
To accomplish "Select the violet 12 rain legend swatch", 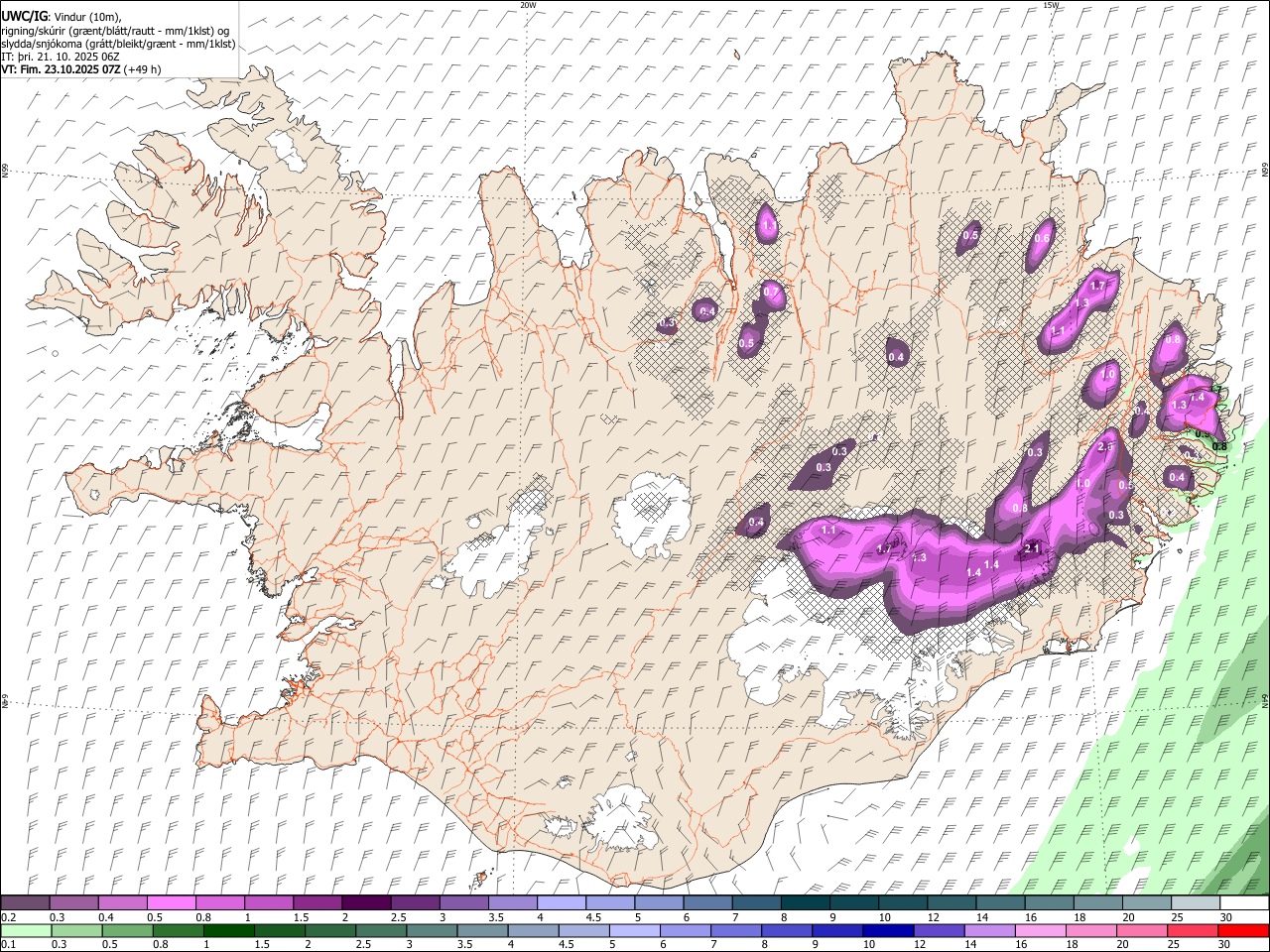I will [x=938, y=931].
